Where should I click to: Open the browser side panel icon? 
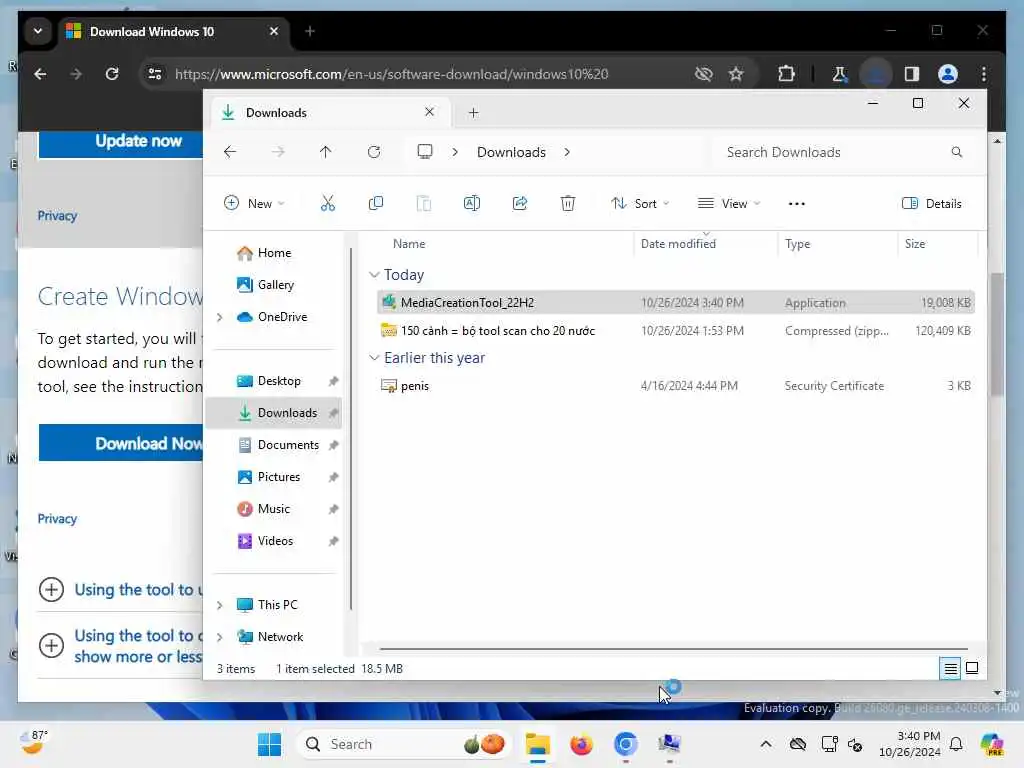pyautogui.click(x=912, y=74)
